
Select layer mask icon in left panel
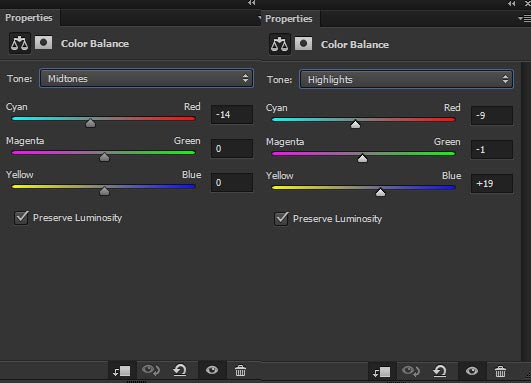coord(44,43)
